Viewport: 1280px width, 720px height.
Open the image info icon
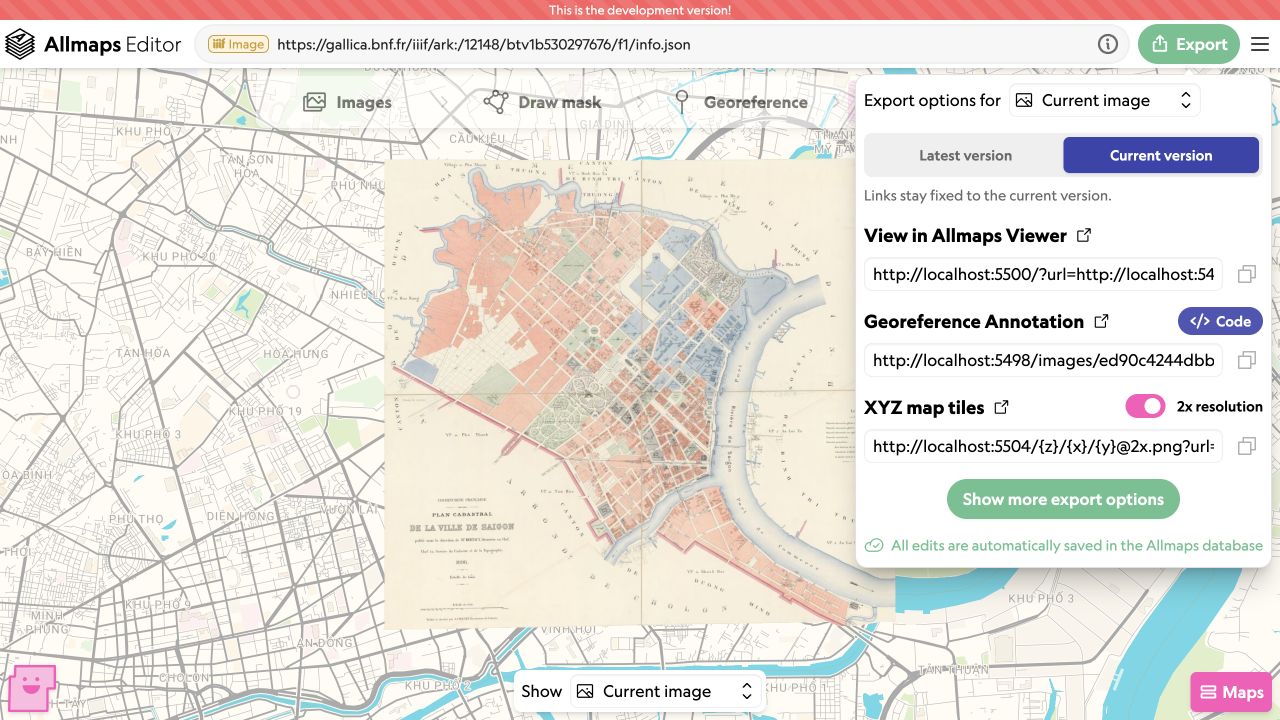point(1107,44)
